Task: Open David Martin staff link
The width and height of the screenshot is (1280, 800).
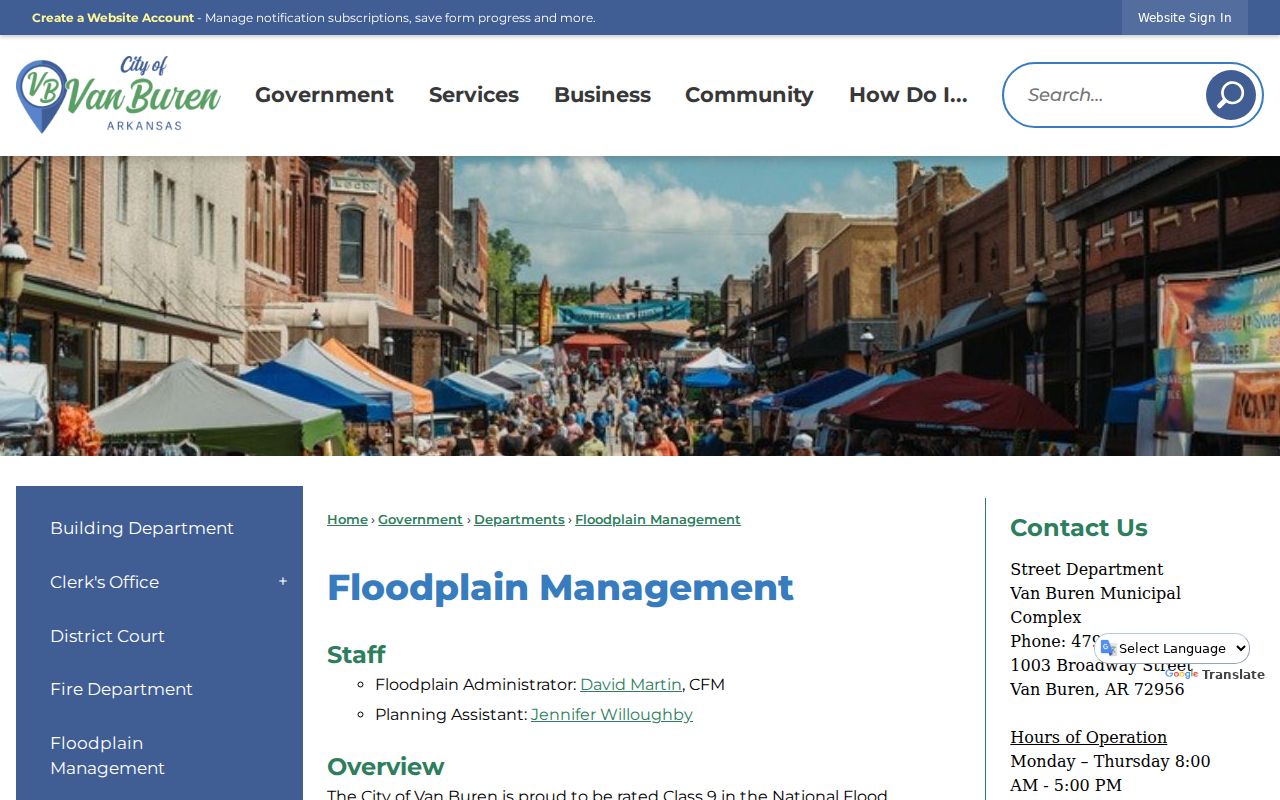Action: click(x=631, y=685)
